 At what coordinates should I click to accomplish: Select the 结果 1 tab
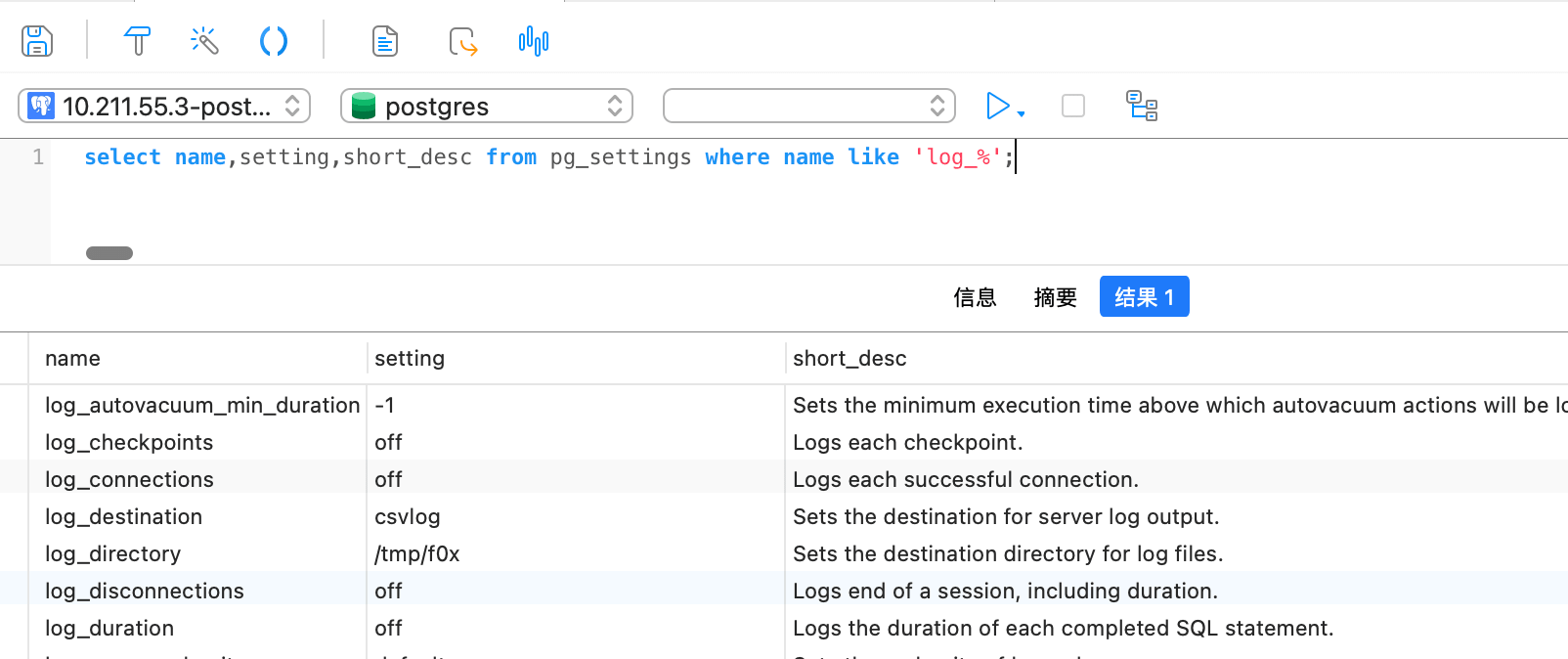pos(1144,297)
